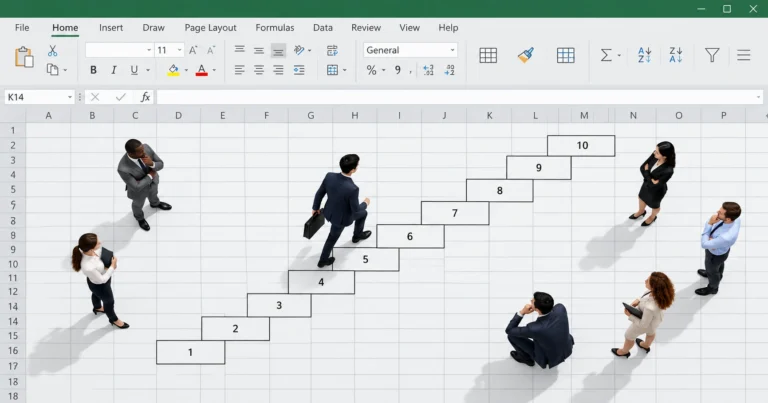Click the Wrap Text icon

coord(332,50)
